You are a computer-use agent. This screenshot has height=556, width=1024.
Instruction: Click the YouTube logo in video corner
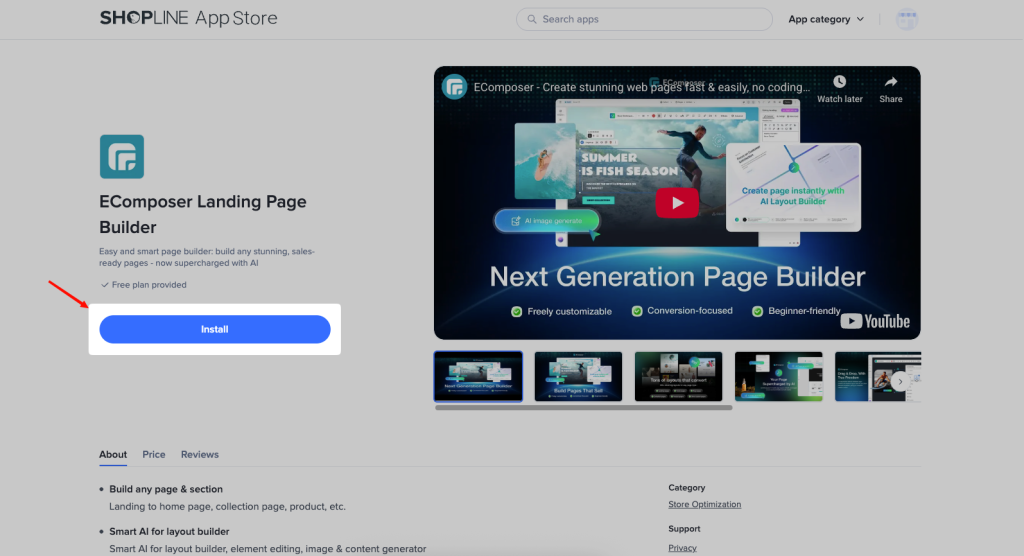875,321
